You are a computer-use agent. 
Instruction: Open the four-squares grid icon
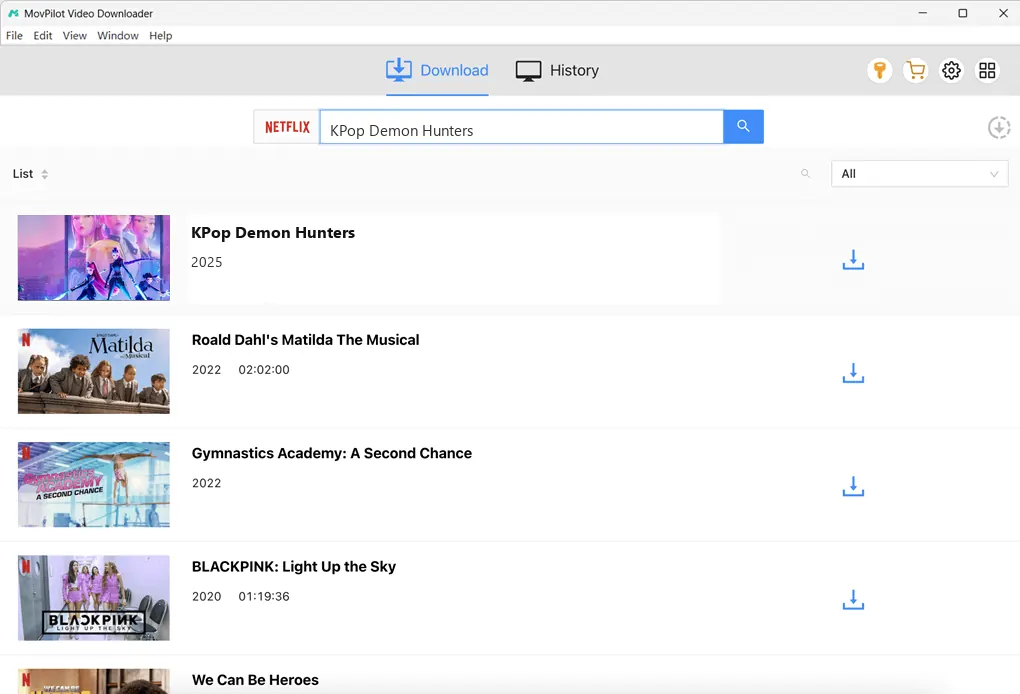point(987,70)
